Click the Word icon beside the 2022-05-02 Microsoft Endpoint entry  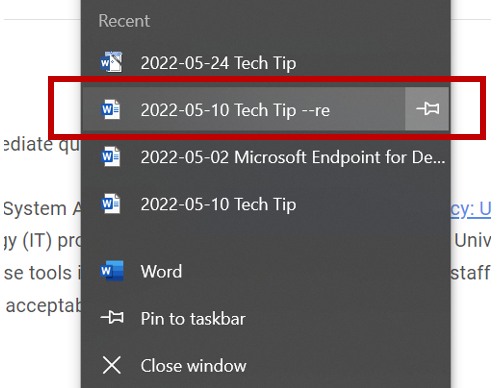tap(111, 156)
